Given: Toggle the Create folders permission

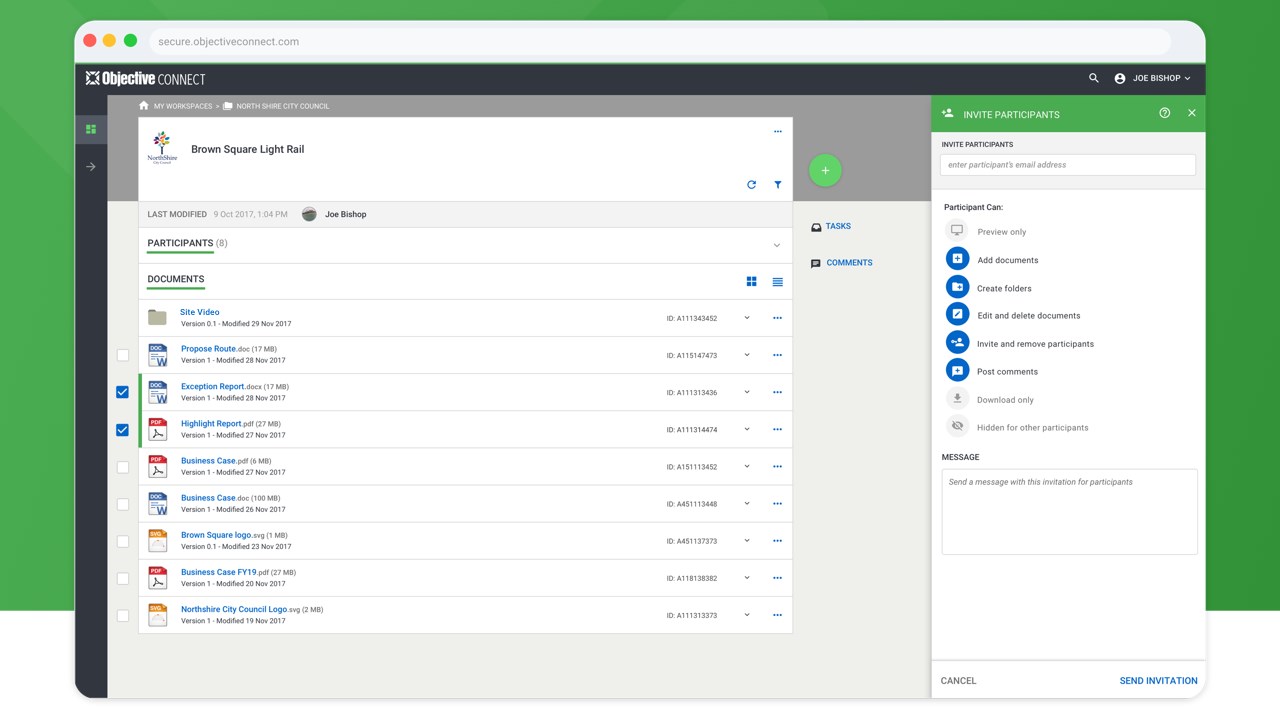Looking at the screenshot, I should 957,287.
